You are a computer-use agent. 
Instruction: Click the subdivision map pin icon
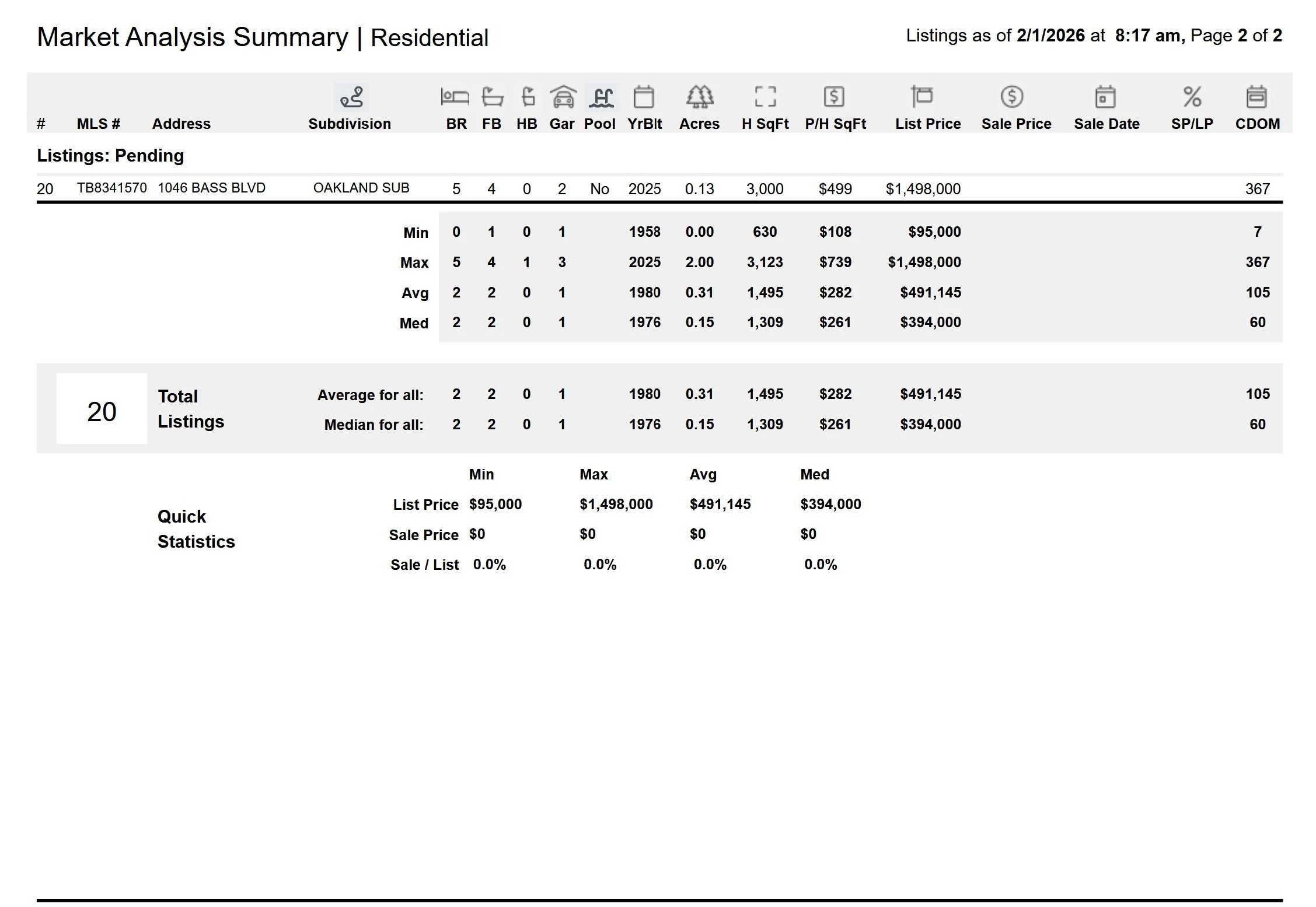[x=351, y=97]
